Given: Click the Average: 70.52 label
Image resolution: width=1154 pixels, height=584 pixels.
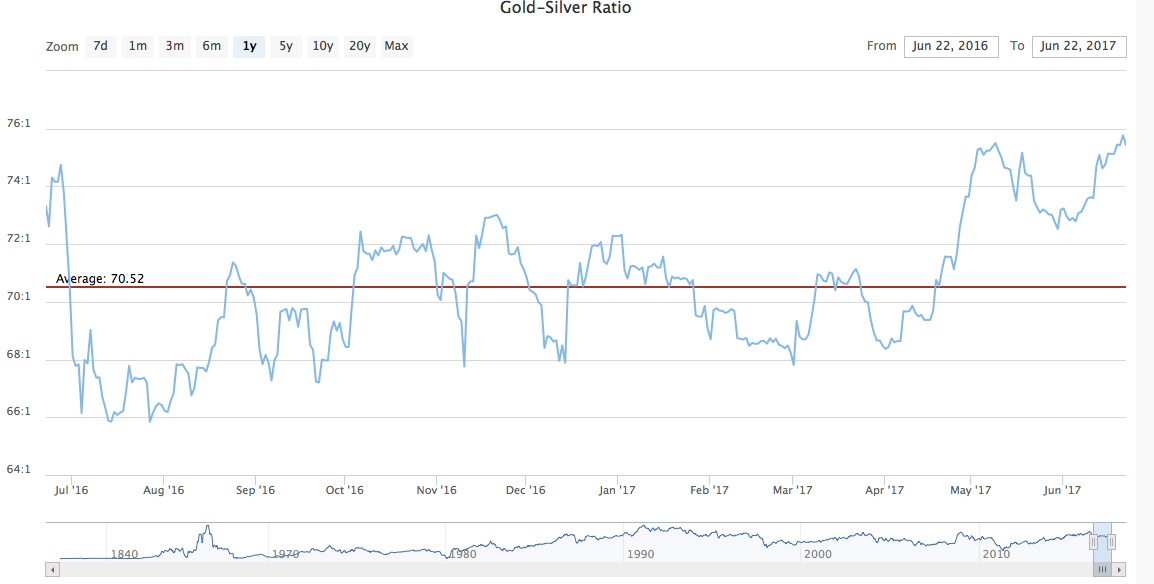Looking at the screenshot, I should [x=100, y=279].
